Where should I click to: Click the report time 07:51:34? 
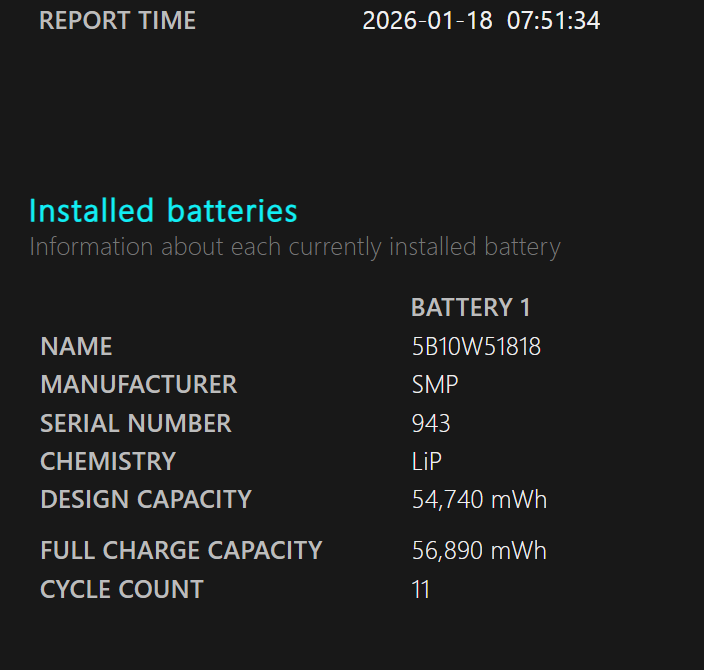click(553, 20)
